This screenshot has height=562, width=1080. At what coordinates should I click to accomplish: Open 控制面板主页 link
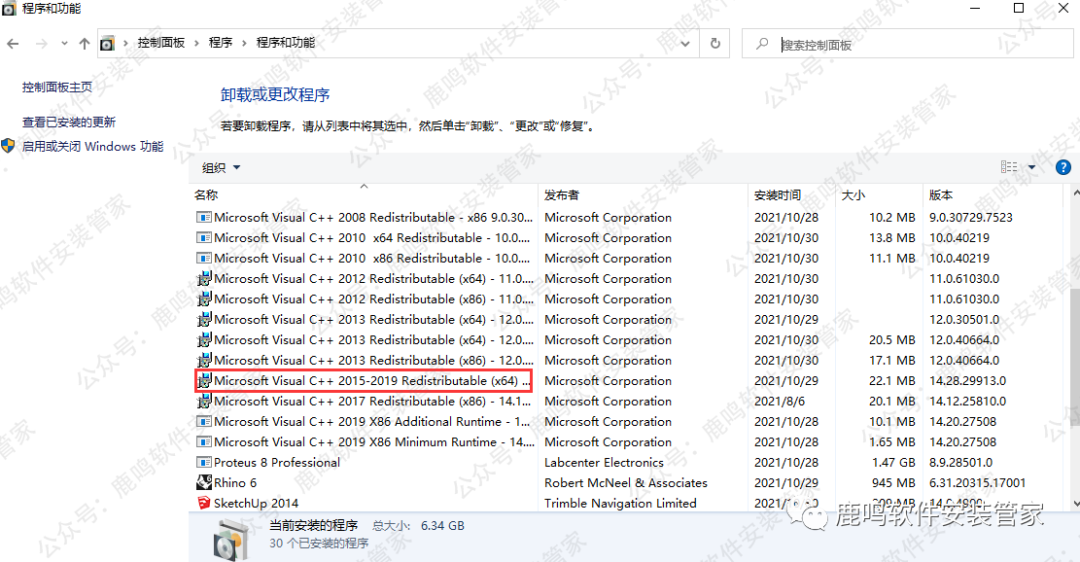tap(57, 87)
